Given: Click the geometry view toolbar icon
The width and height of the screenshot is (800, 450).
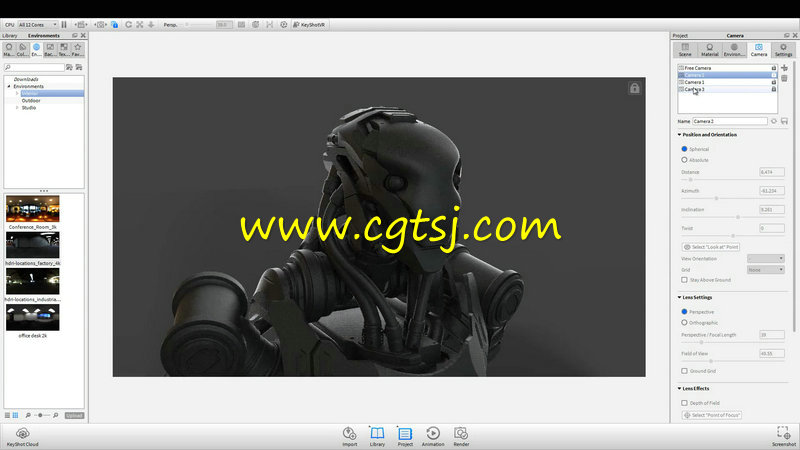Looking at the screenshot, I should coord(256,24).
